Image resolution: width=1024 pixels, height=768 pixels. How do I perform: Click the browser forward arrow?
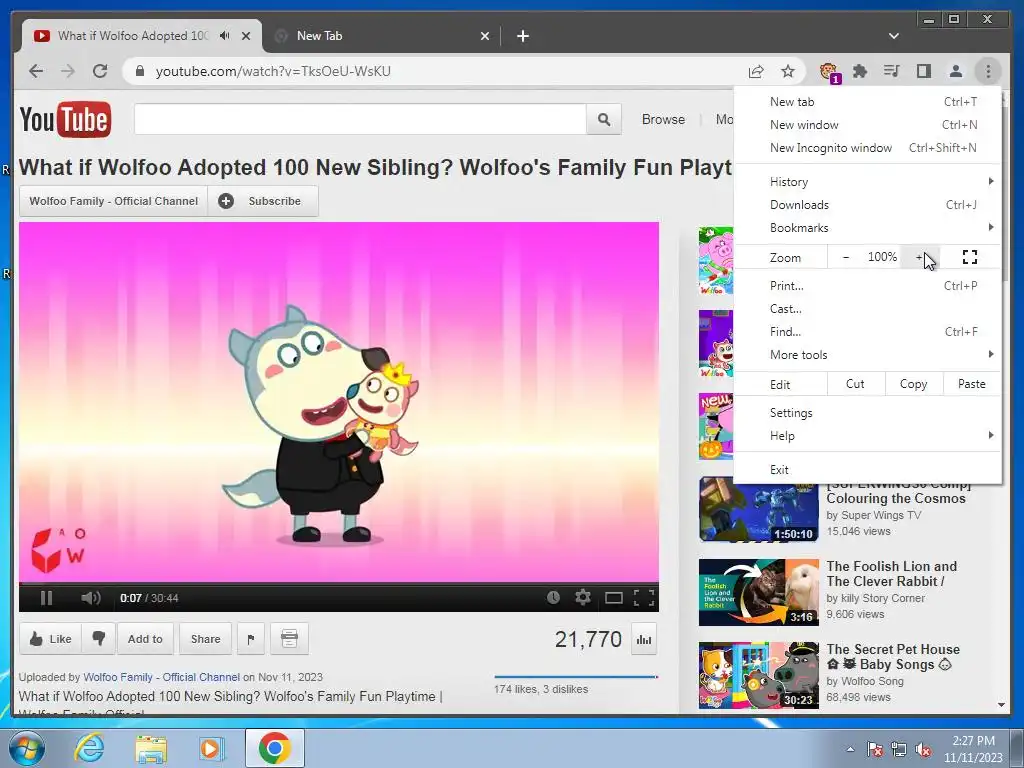coord(68,71)
